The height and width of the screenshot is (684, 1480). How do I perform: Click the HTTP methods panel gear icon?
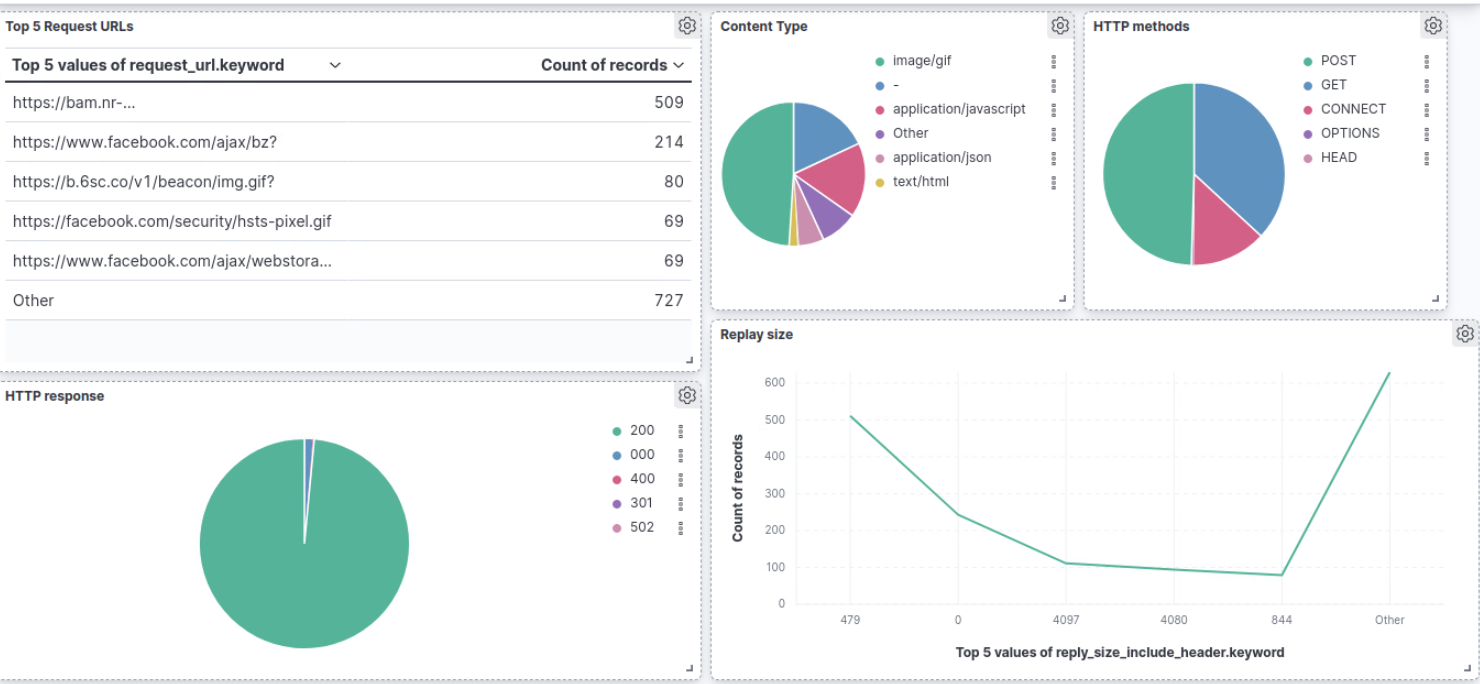pos(1434,25)
